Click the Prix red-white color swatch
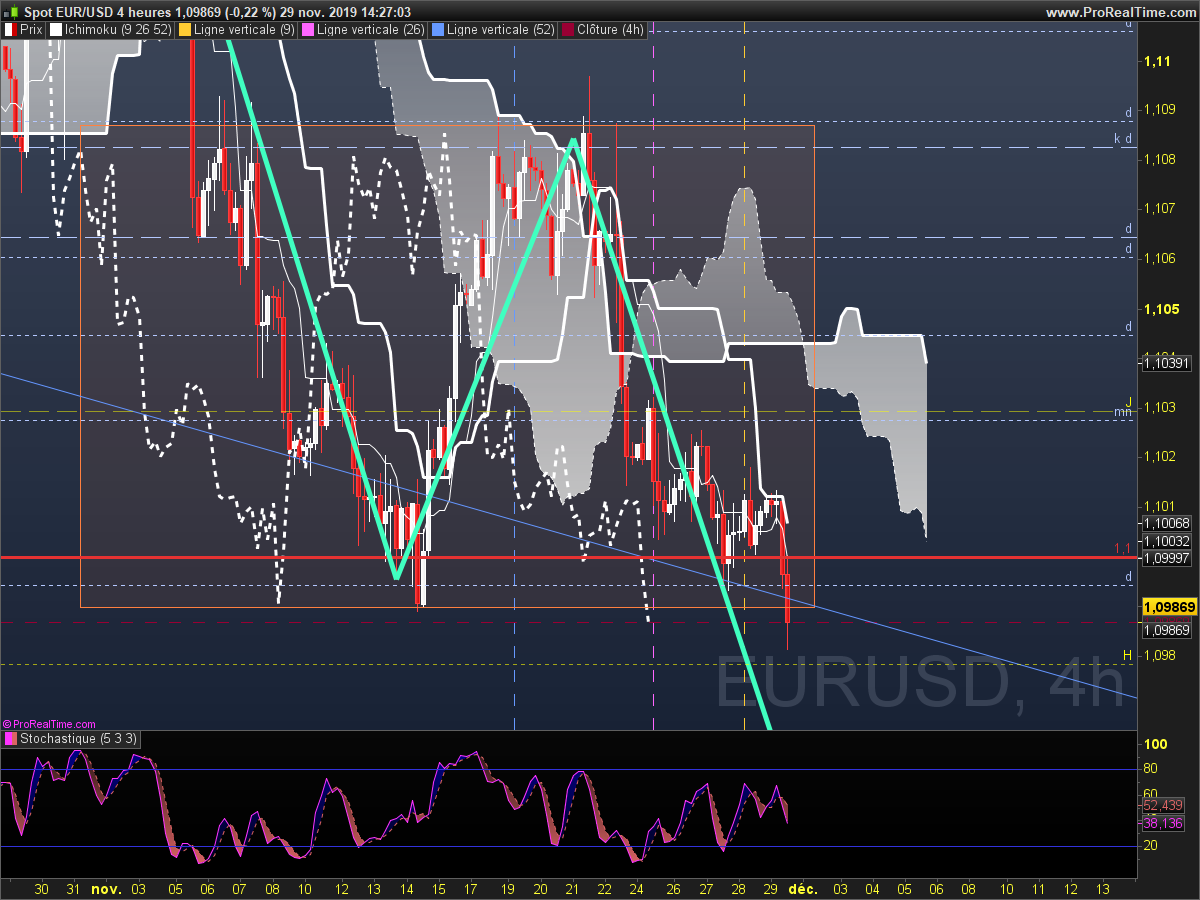The width and height of the screenshot is (1200, 900). (10, 30)
